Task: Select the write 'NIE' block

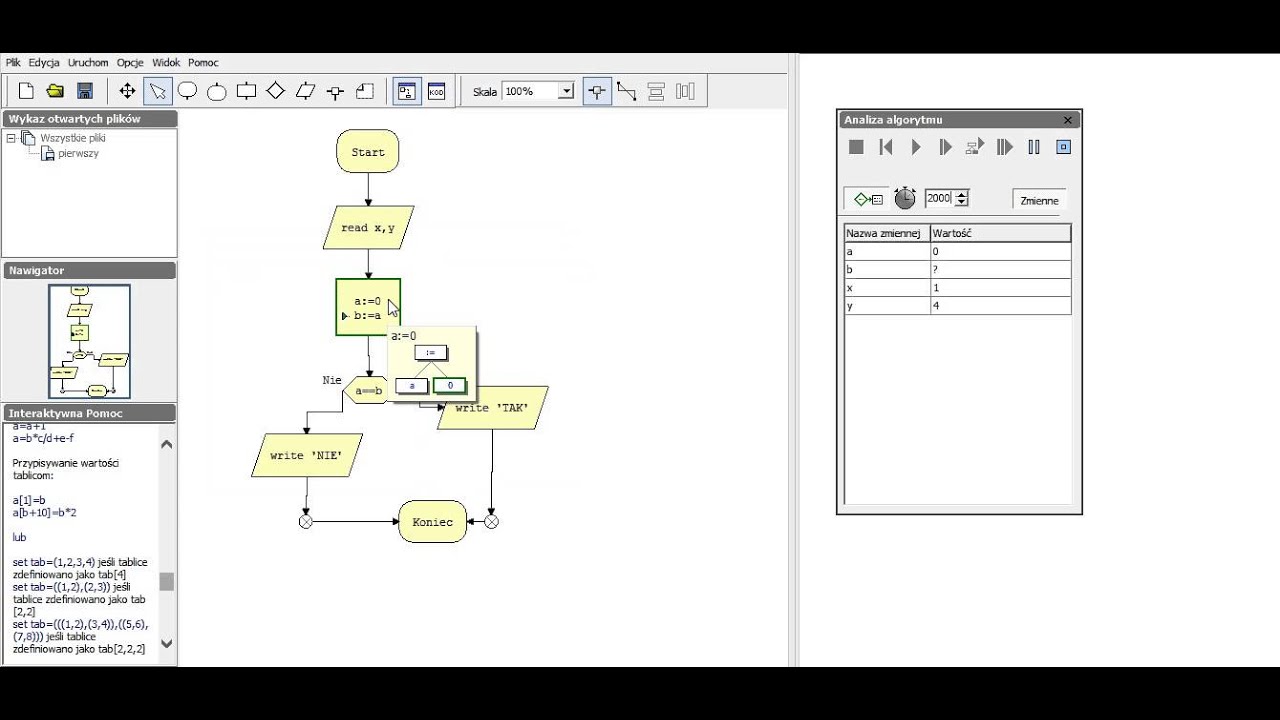Action: [307, 455]
